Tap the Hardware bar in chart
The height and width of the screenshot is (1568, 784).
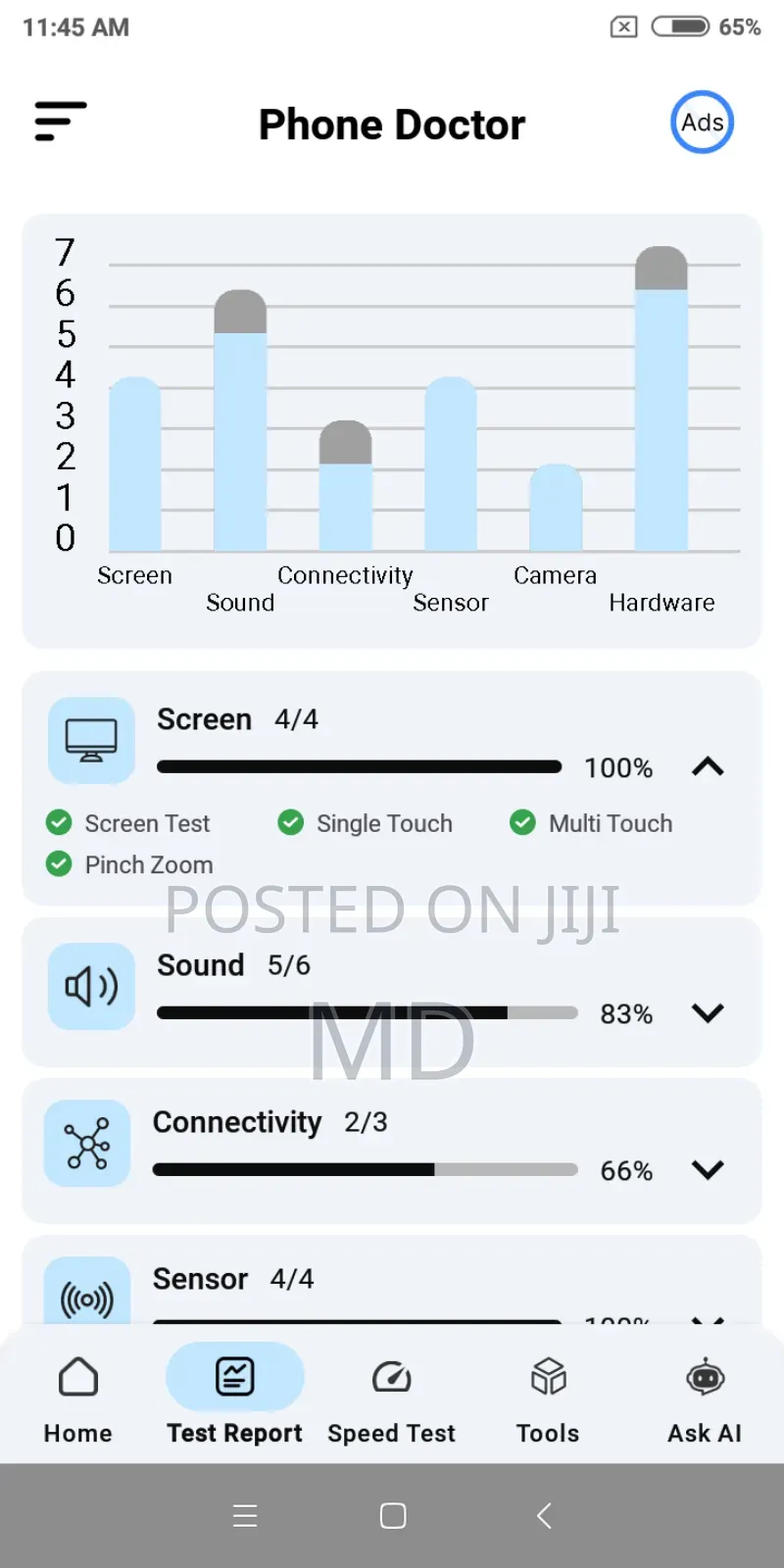click(x=661, y=412)
